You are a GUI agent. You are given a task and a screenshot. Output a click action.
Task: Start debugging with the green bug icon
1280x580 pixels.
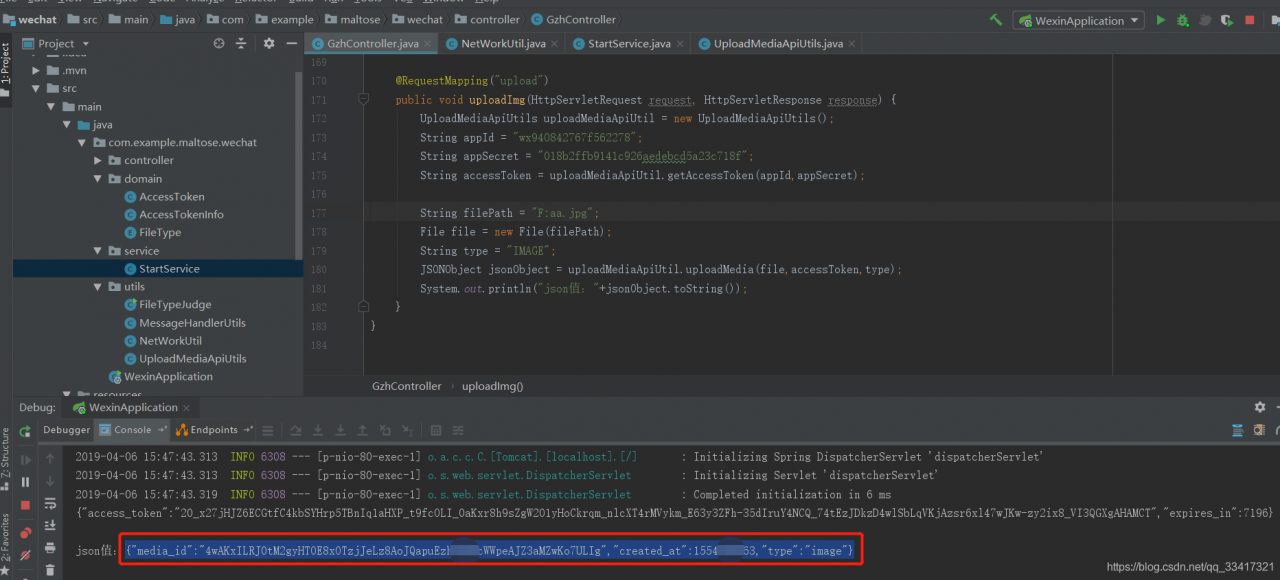click(1183, 20)
